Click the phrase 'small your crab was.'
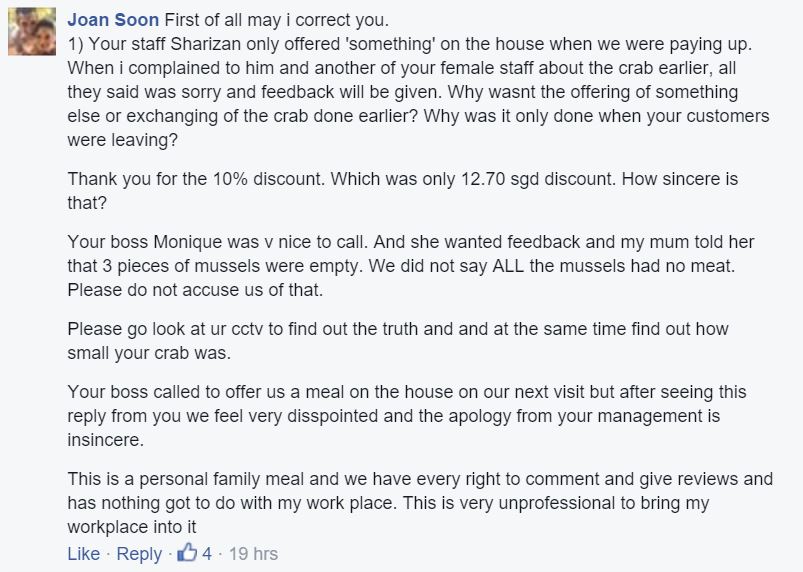This screenshot has height=572, width=803. click(x=149, y=353)
